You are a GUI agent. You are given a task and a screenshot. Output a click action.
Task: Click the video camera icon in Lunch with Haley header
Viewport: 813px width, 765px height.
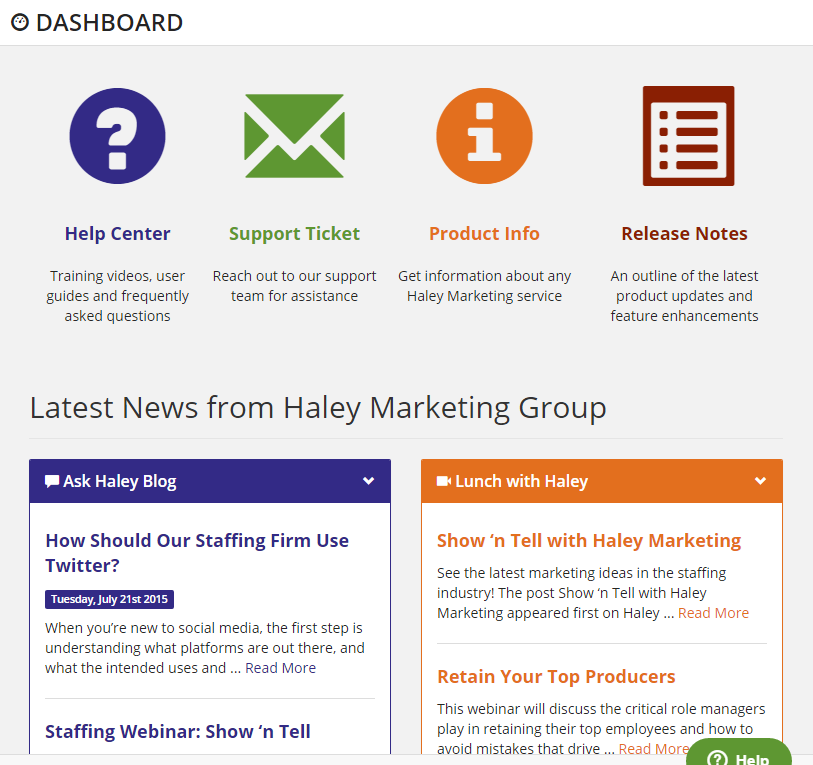point(444,481)
